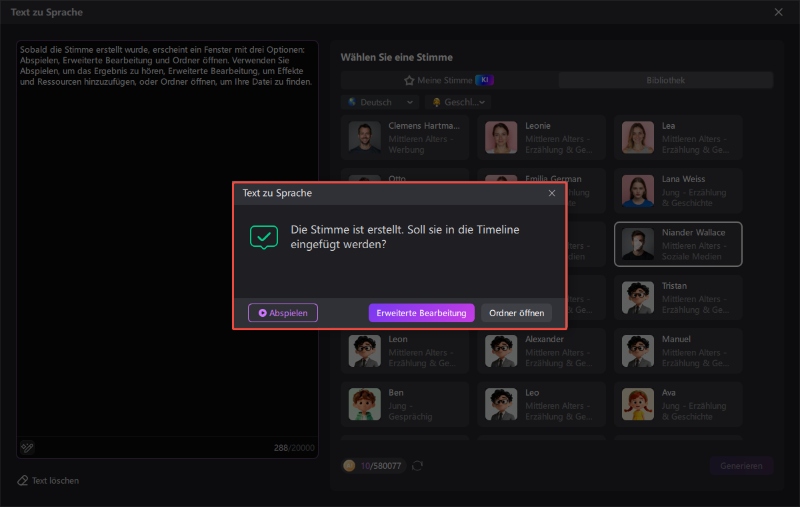This screenshot has width=800, height=507.
Task: Select the Ben voice card
Action: click(405, 404)
